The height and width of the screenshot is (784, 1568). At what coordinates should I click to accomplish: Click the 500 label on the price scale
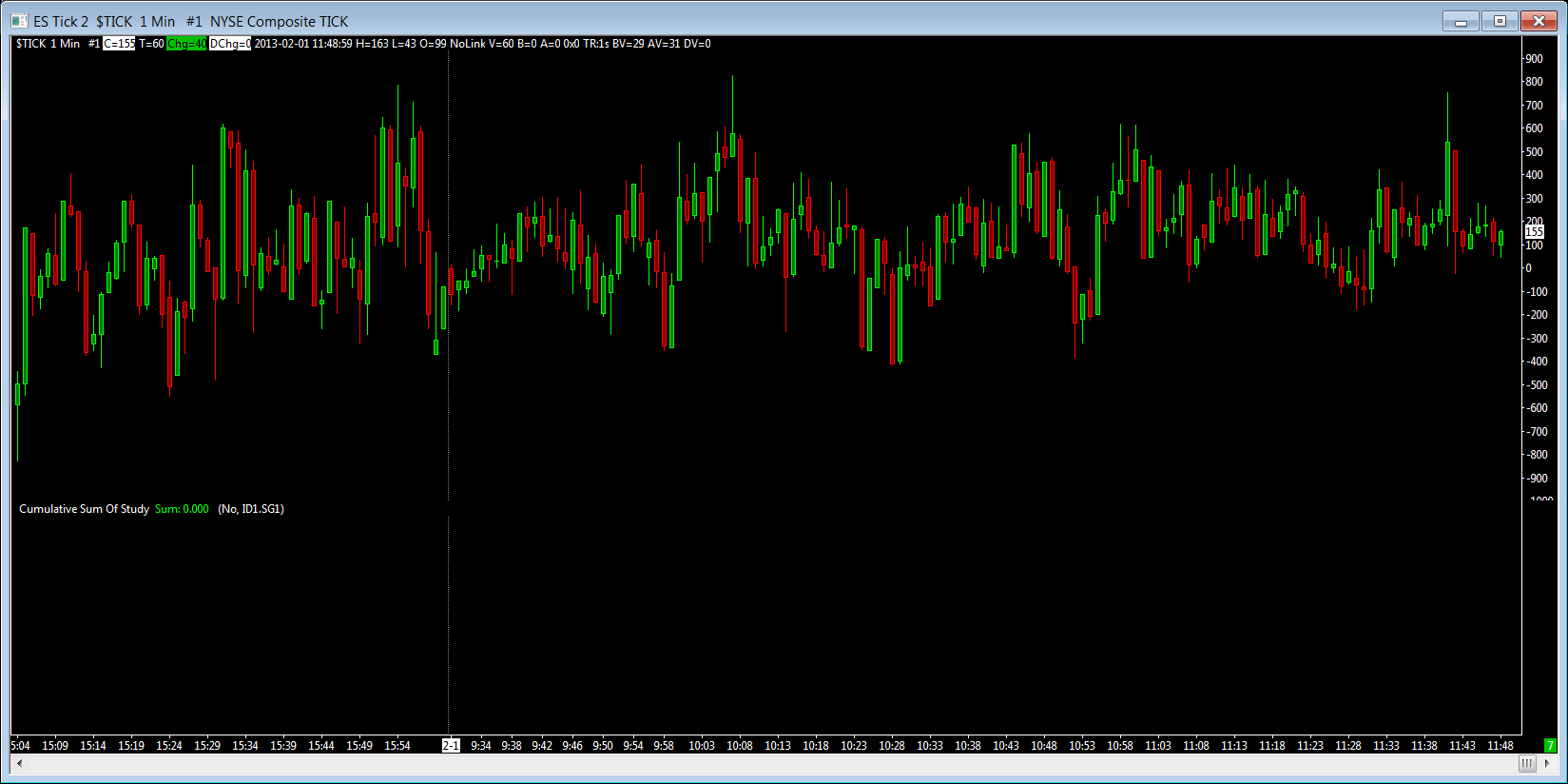[x=1534, y=152]
